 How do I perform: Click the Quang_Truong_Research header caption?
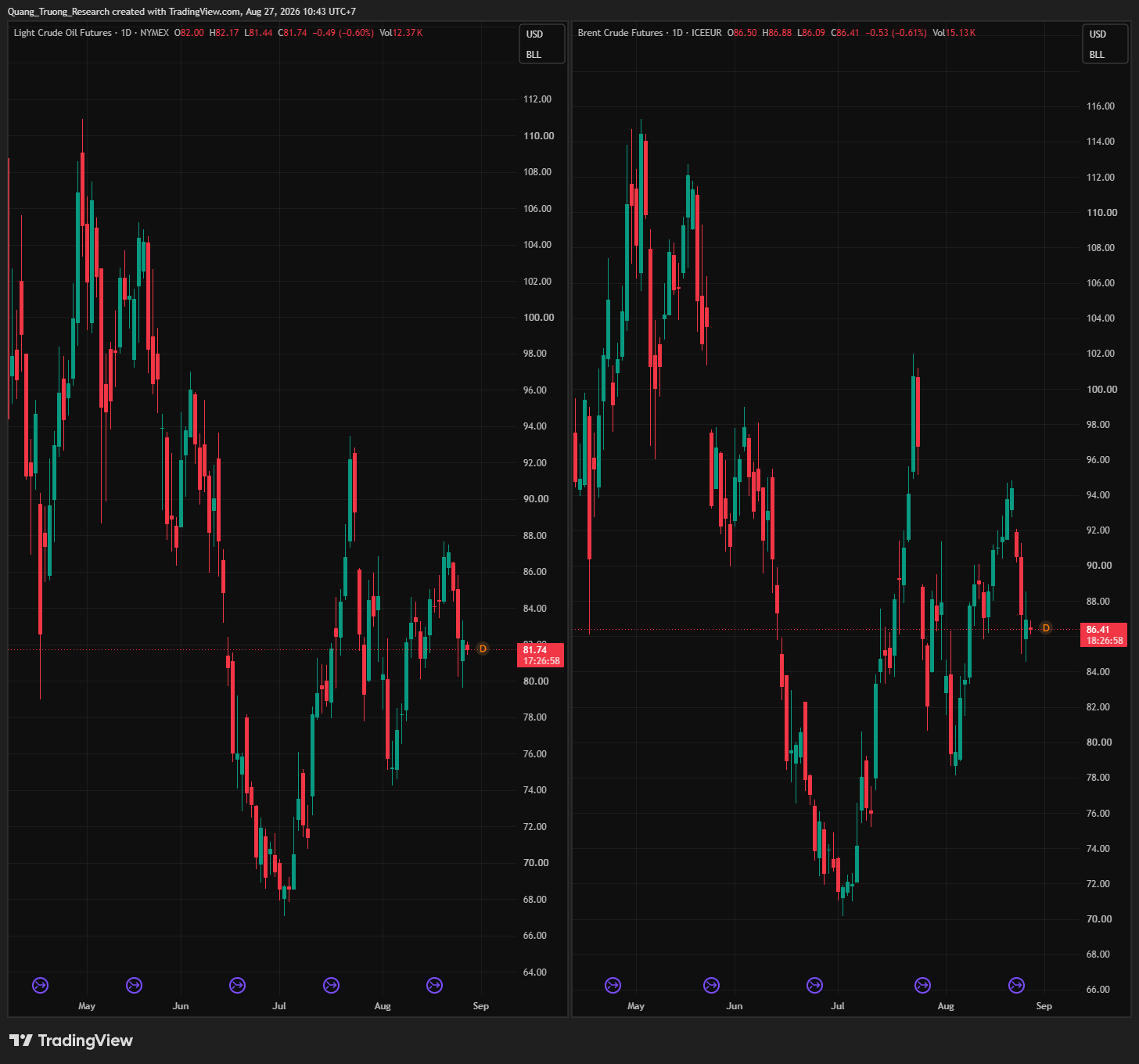181,12
